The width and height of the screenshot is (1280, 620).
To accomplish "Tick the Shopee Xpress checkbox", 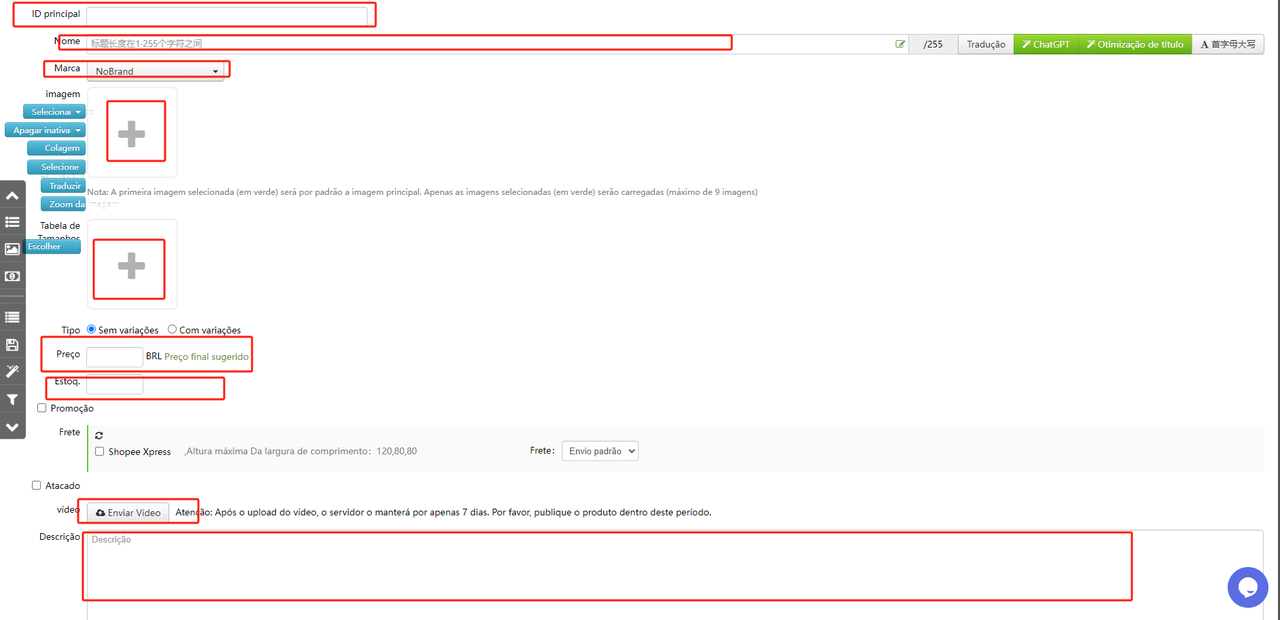I will coord(99,452).
